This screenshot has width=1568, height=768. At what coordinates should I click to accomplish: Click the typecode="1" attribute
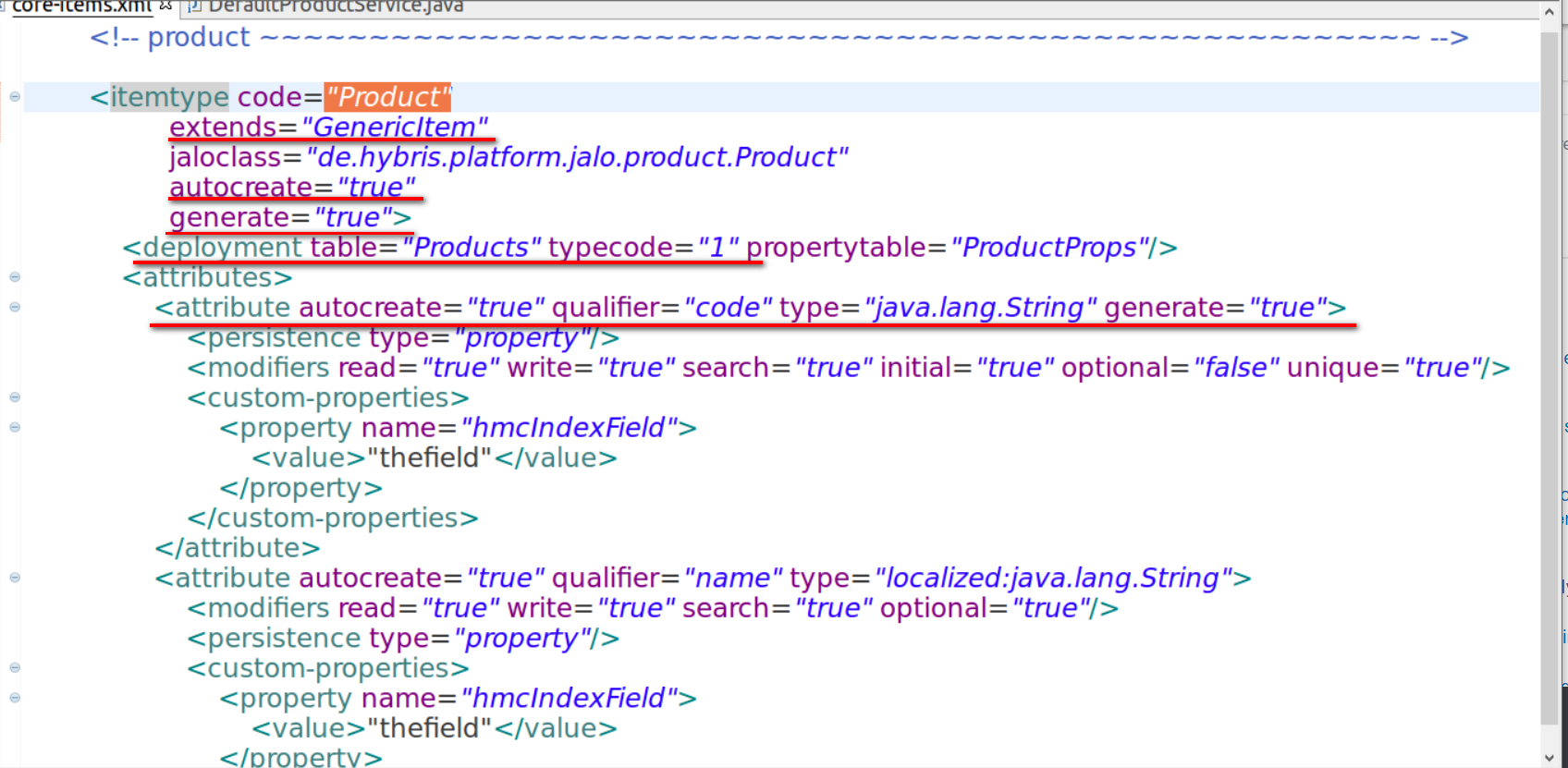[x=643, y=248]
